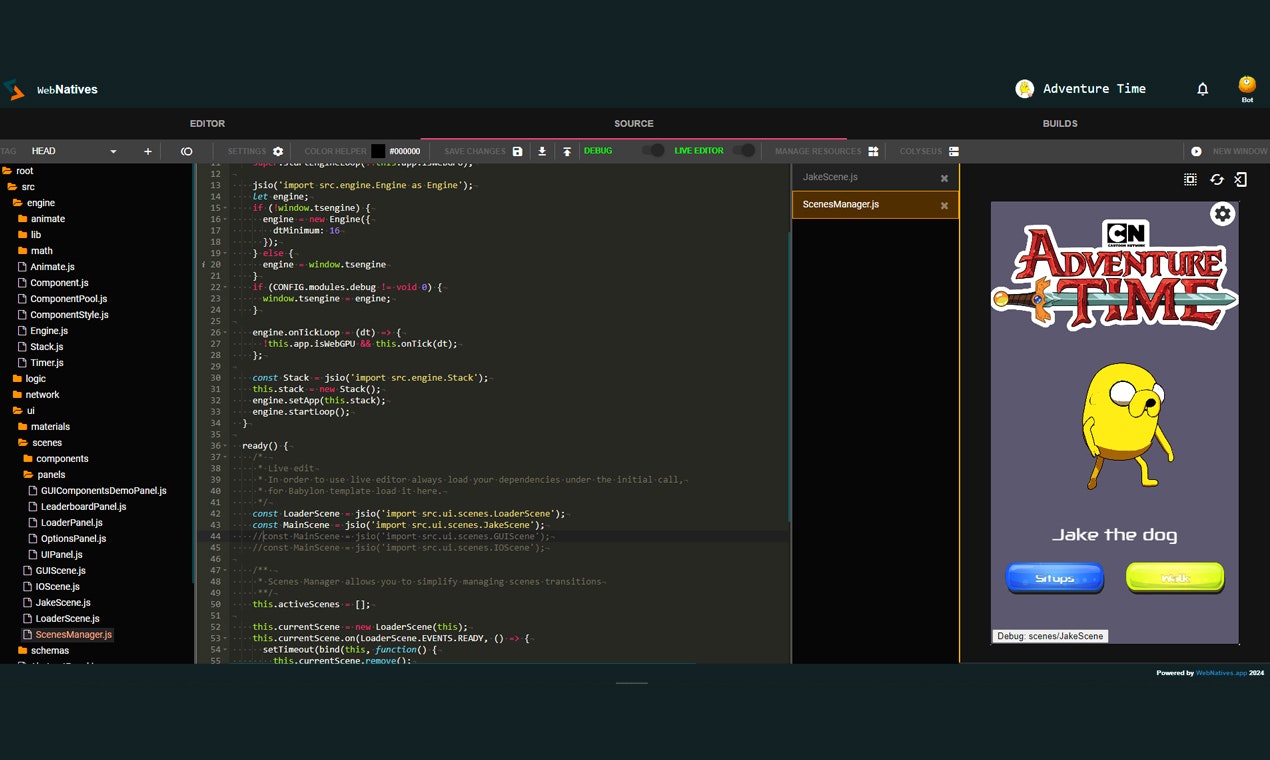This screenshot has width=1270, height=760.
Task: Refresh the game preview
Action: click(1216, 179)
